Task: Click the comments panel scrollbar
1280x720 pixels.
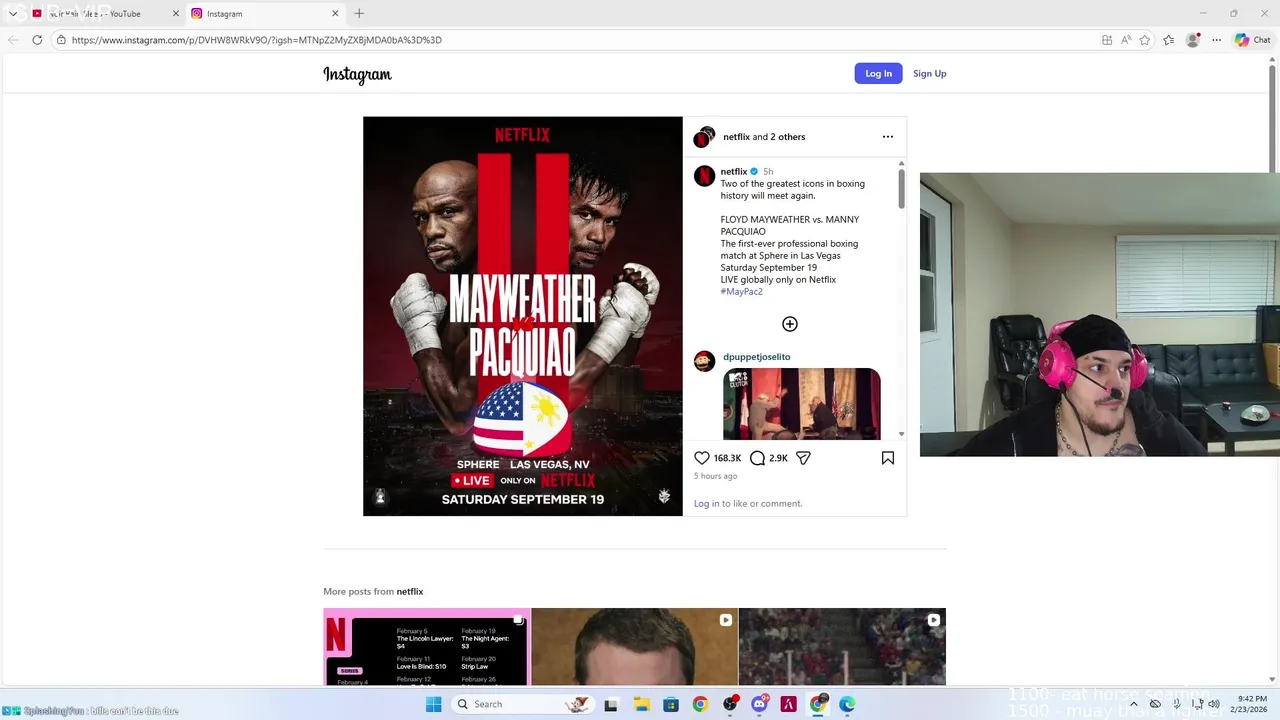Action: coord(901,189)
